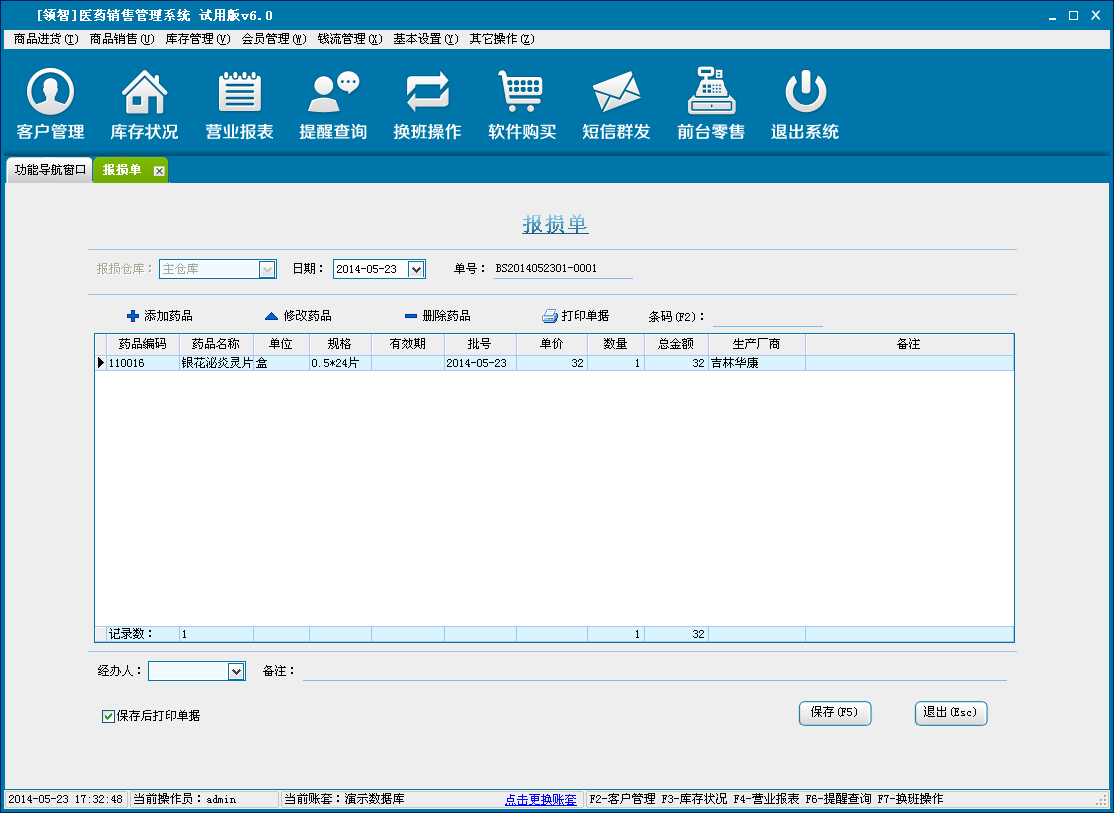This screenshot has height=813, width=1114.
Task: Click the 保存(F5) button
Action: tap(834, 713)
